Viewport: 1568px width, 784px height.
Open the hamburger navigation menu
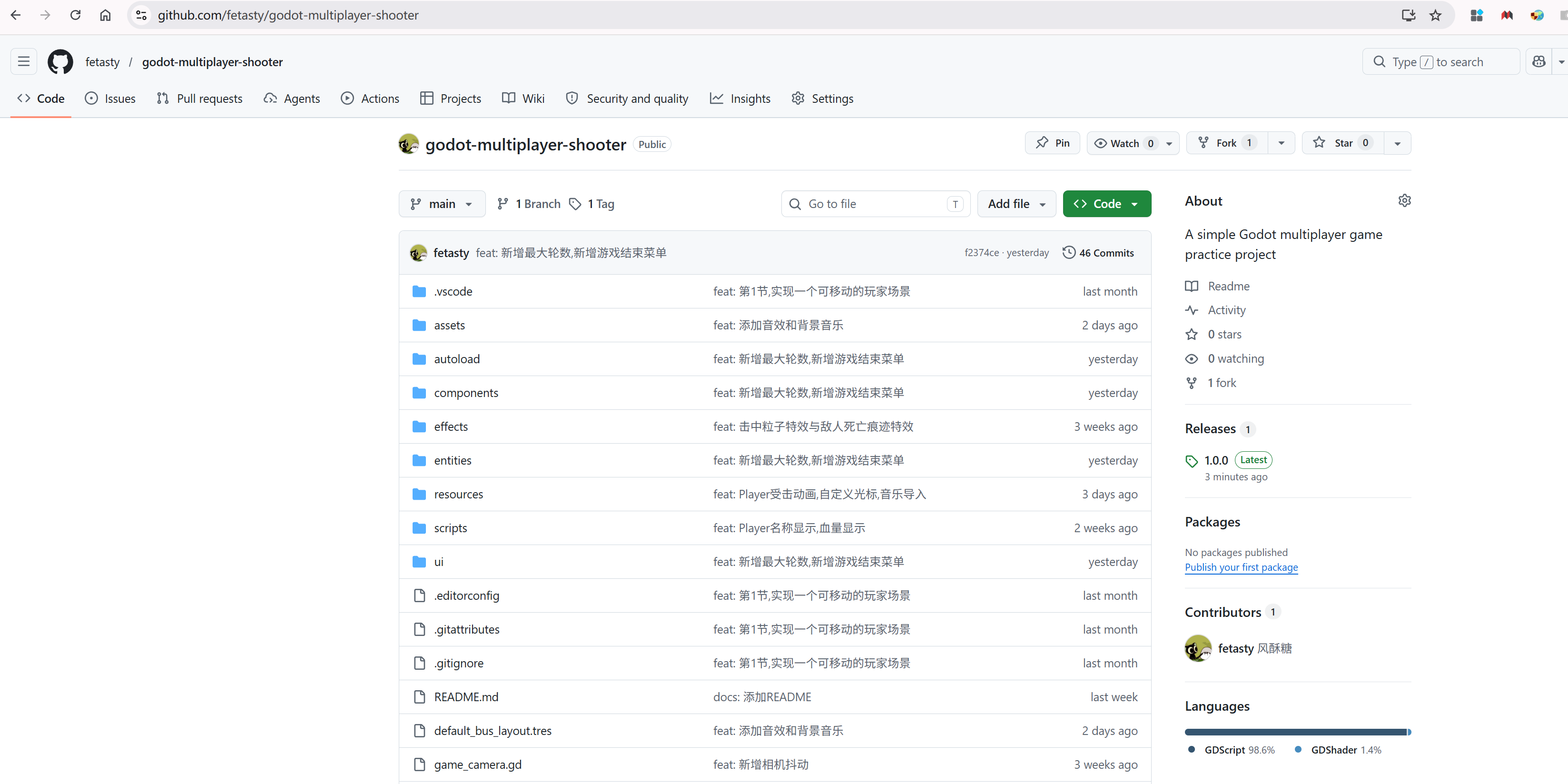(x=24, y=61)
